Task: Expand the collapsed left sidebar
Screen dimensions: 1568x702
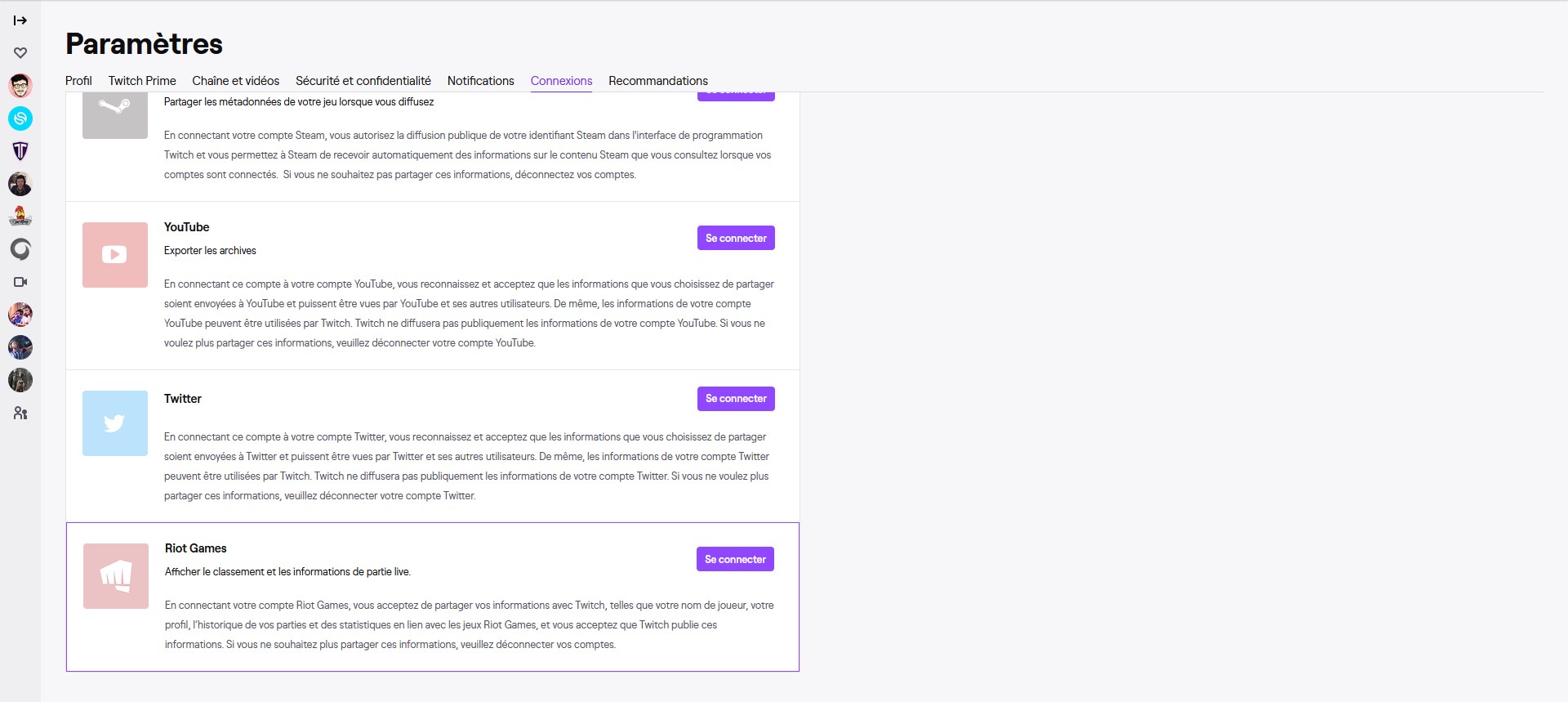Action: coord(20,20)
